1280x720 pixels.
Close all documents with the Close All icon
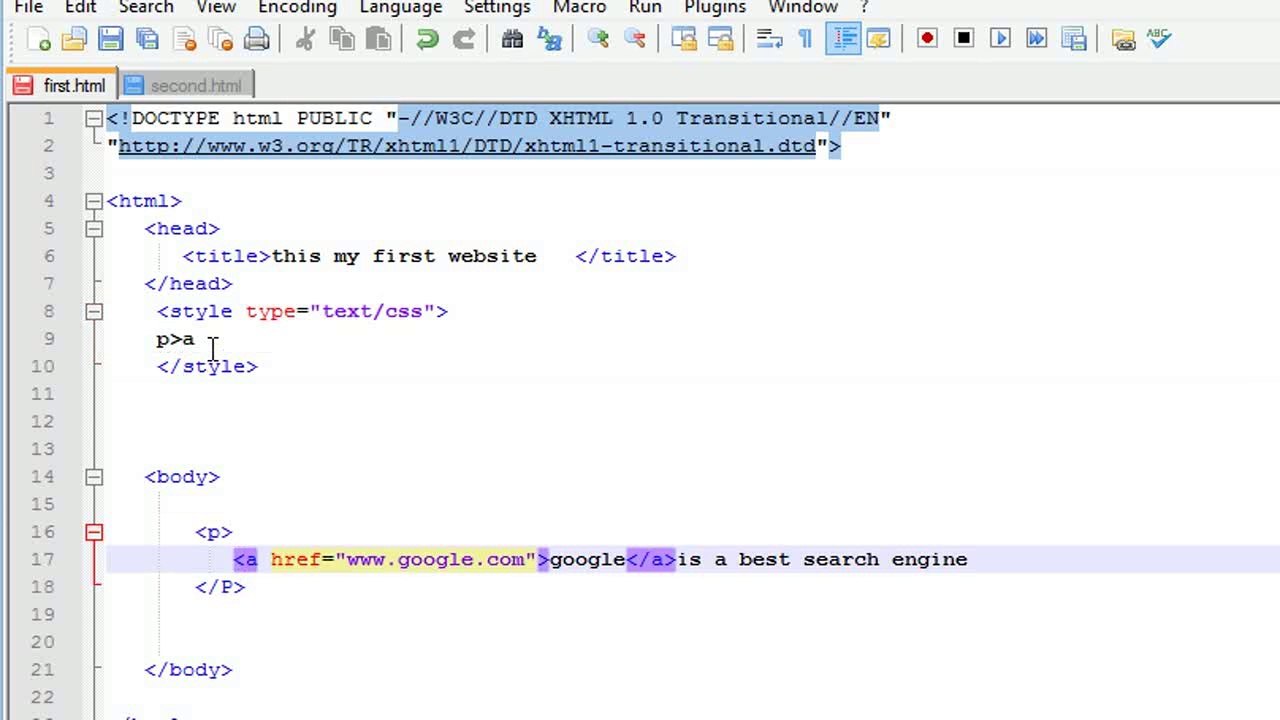coord(221,39)
